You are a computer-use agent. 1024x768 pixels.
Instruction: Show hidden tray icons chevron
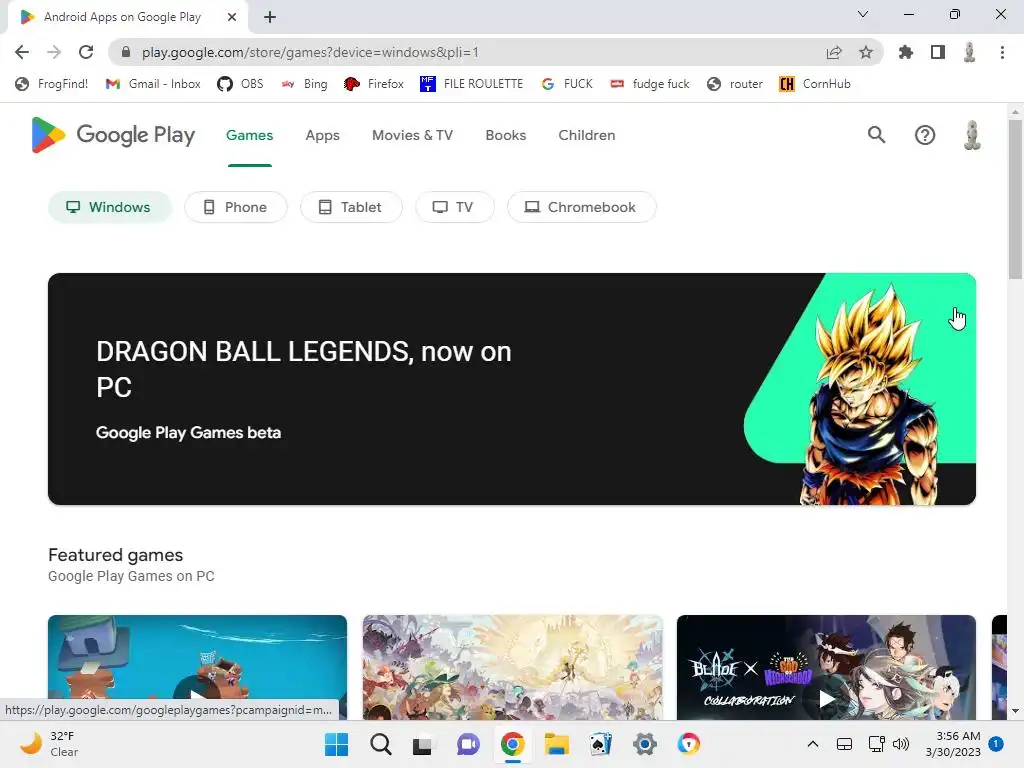click(812, 744)
